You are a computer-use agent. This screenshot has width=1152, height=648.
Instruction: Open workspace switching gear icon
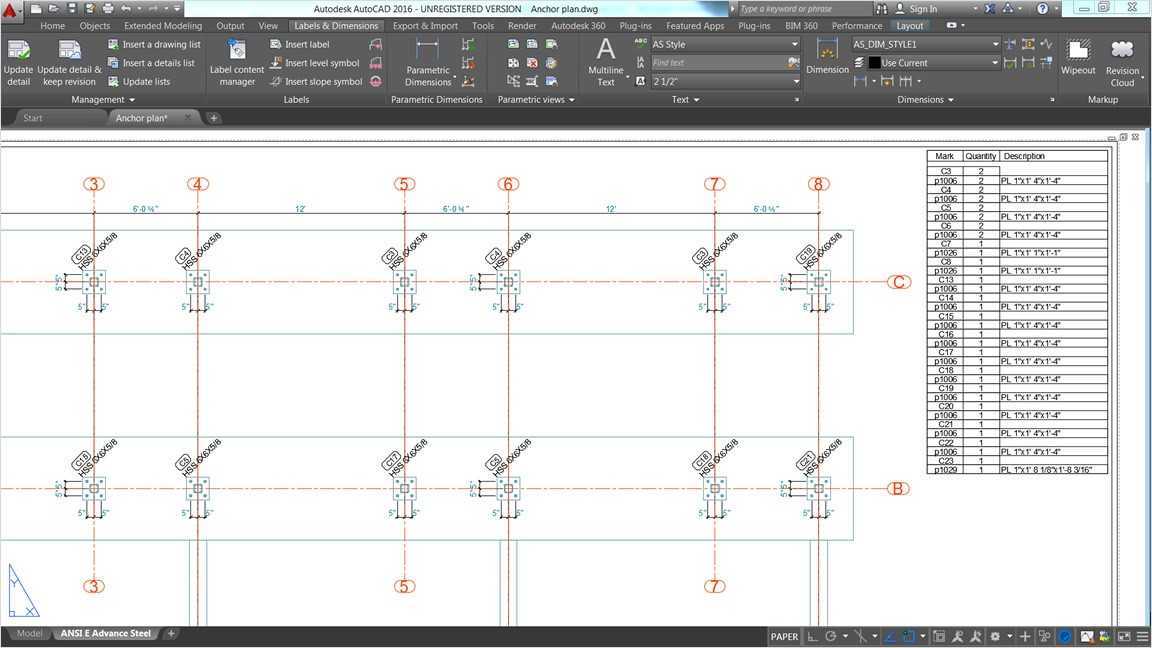click(995, 636)
